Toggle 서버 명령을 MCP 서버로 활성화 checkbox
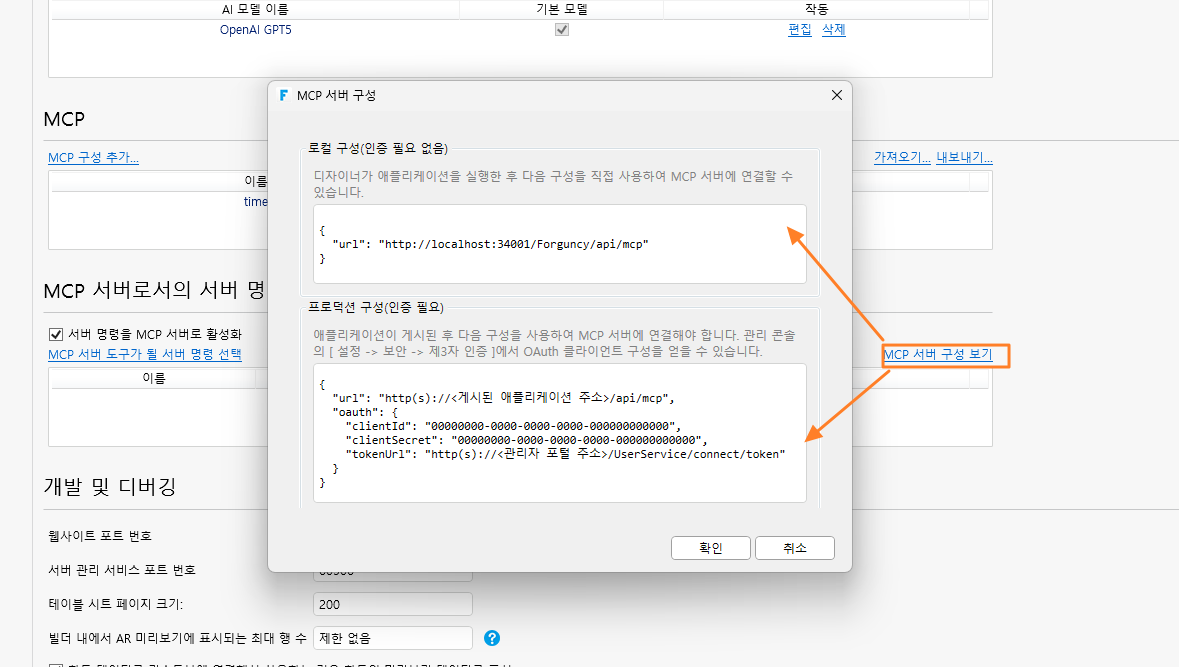1179x667 pixels. pyautogui.click(x=56, y=334)
